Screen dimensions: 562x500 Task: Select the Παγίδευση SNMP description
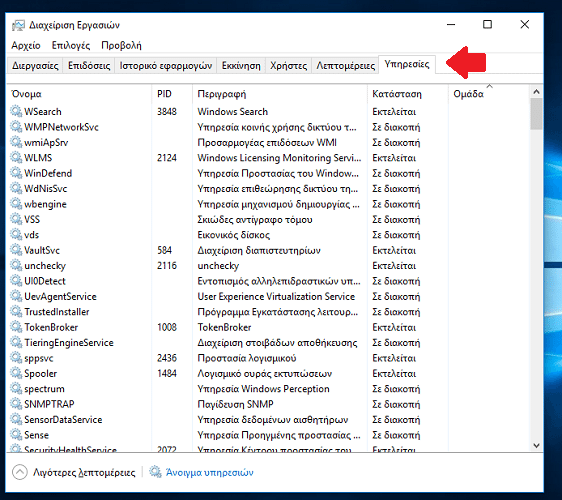[x=235, y=404]
